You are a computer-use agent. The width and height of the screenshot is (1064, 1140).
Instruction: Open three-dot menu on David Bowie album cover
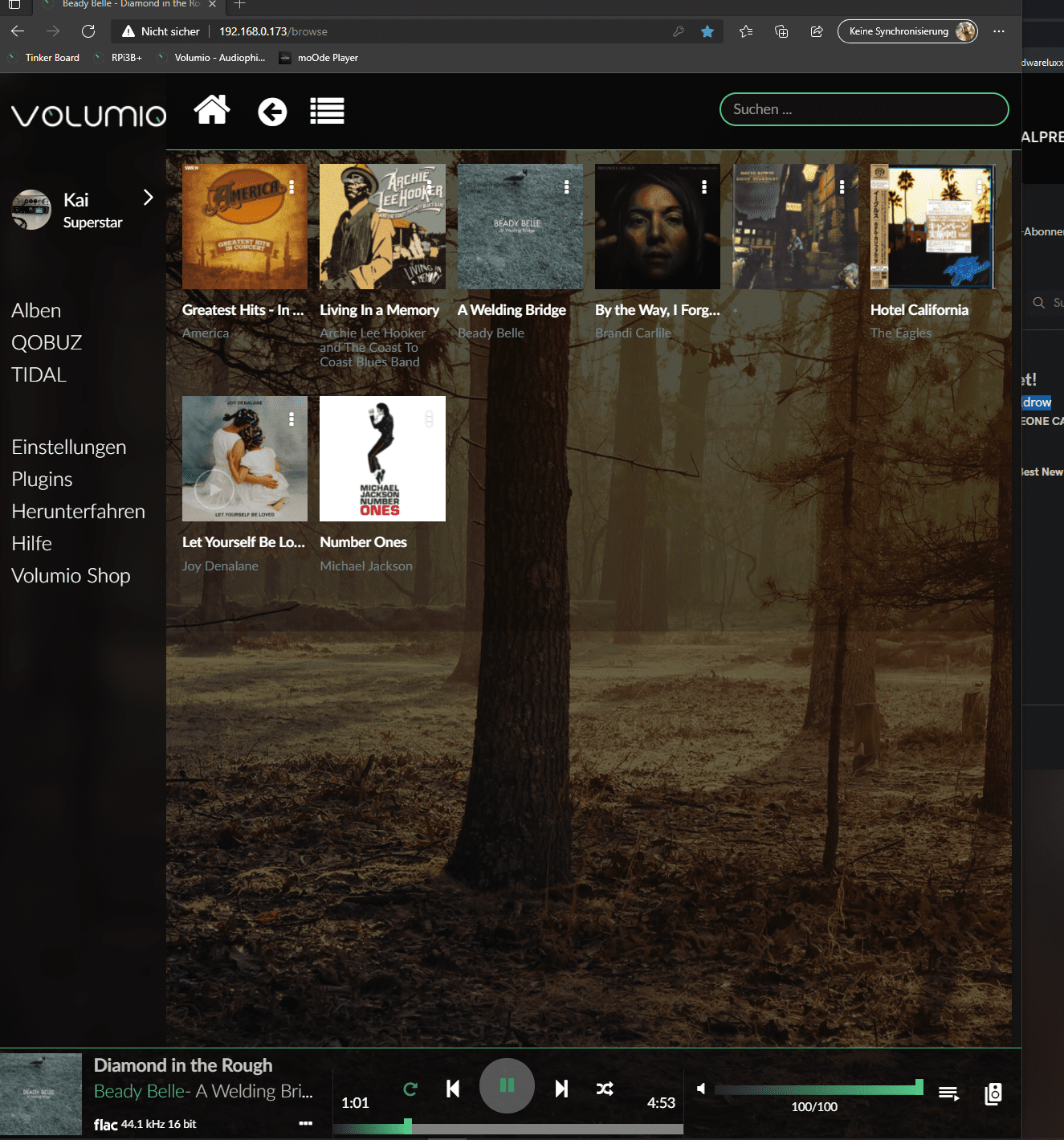tap(842, 186)
